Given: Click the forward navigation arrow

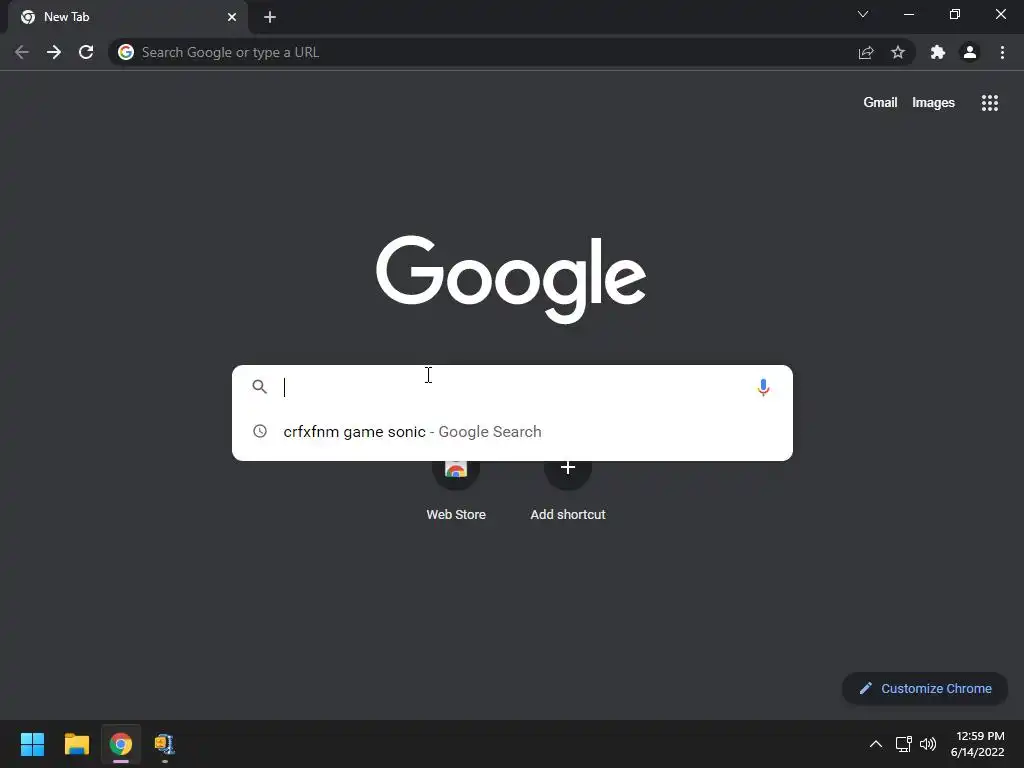Looking at the screenshot, I should click(54, 52).
